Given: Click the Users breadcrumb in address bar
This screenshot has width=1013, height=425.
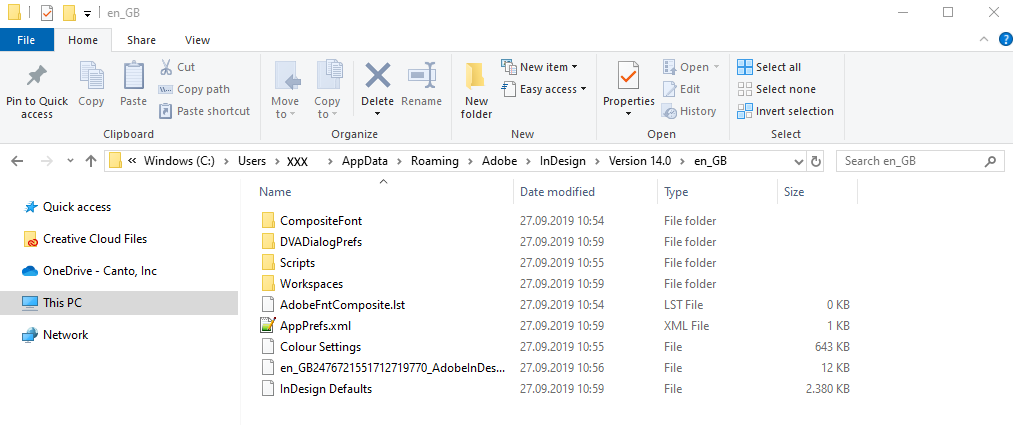Looking at the screenshot, I should (x=251, y=161).
